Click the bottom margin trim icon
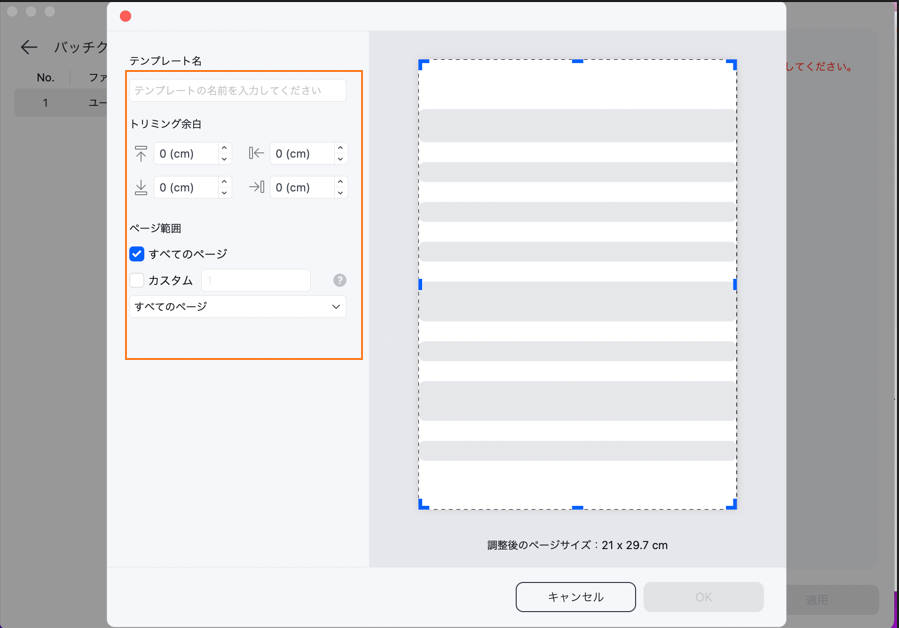Image resolution: width=899 pixels, height=628 pixels. pos(140,188)
